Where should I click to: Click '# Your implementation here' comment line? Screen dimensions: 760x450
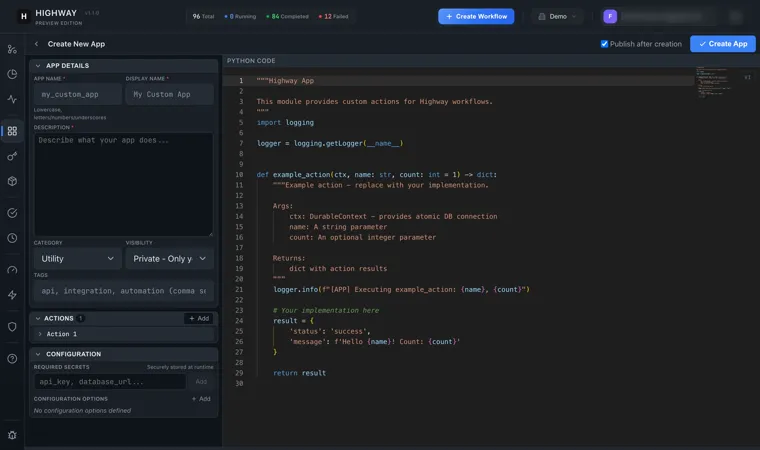coord(326,310)
